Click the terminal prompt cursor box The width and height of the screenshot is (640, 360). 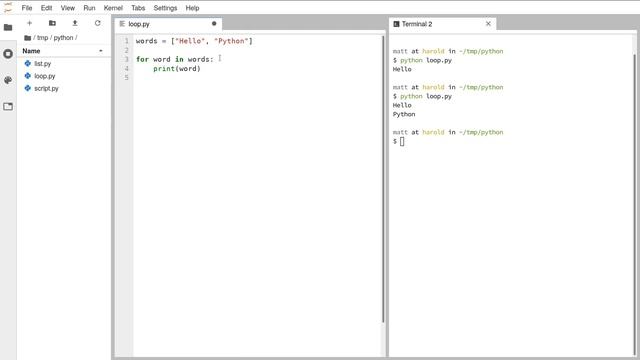402,141
